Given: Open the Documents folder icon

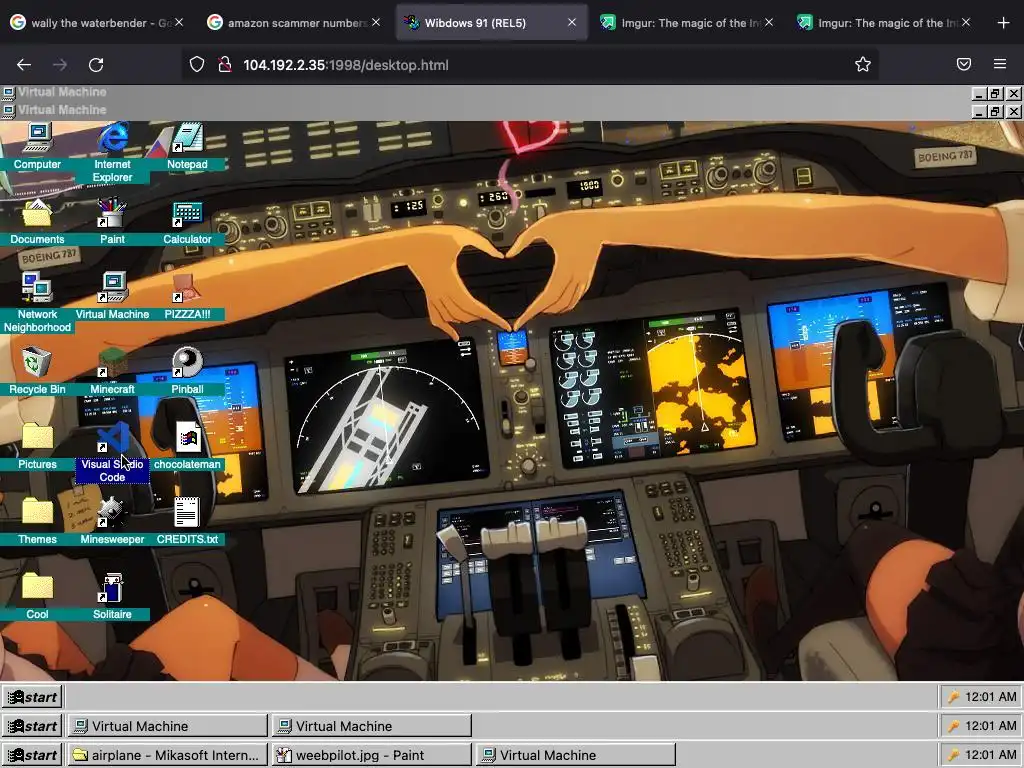Looking at the screenshot, I should (x=37, y=222).
